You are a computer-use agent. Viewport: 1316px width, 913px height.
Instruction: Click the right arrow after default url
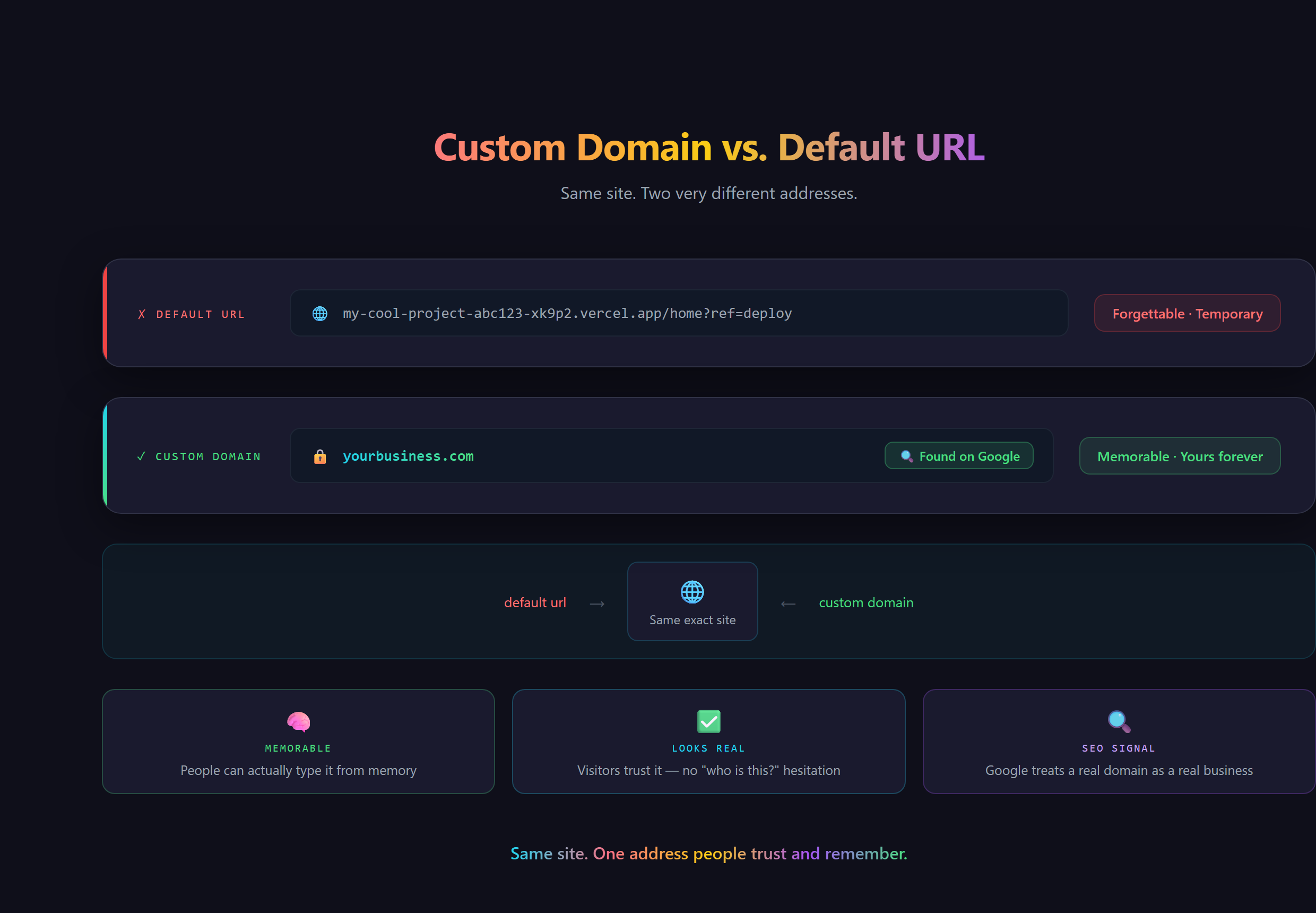[597, 604]
